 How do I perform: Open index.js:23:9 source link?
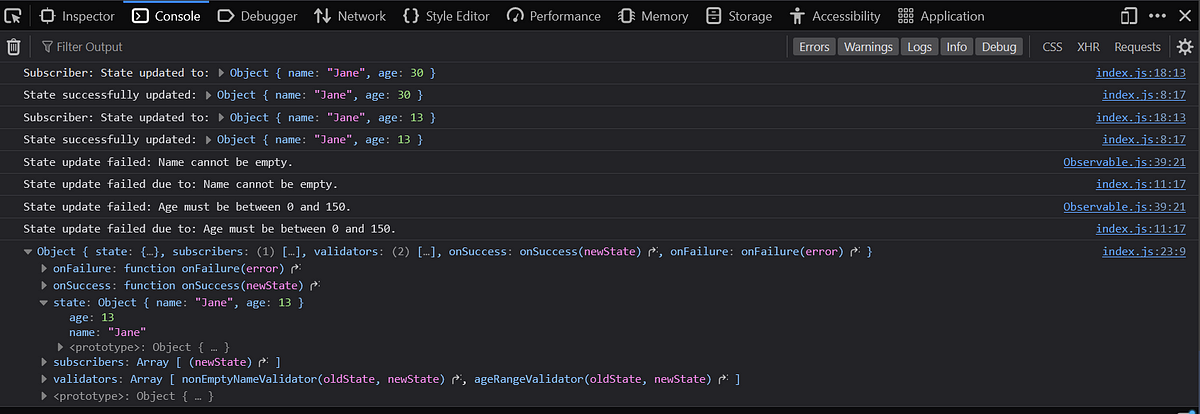1144,251
